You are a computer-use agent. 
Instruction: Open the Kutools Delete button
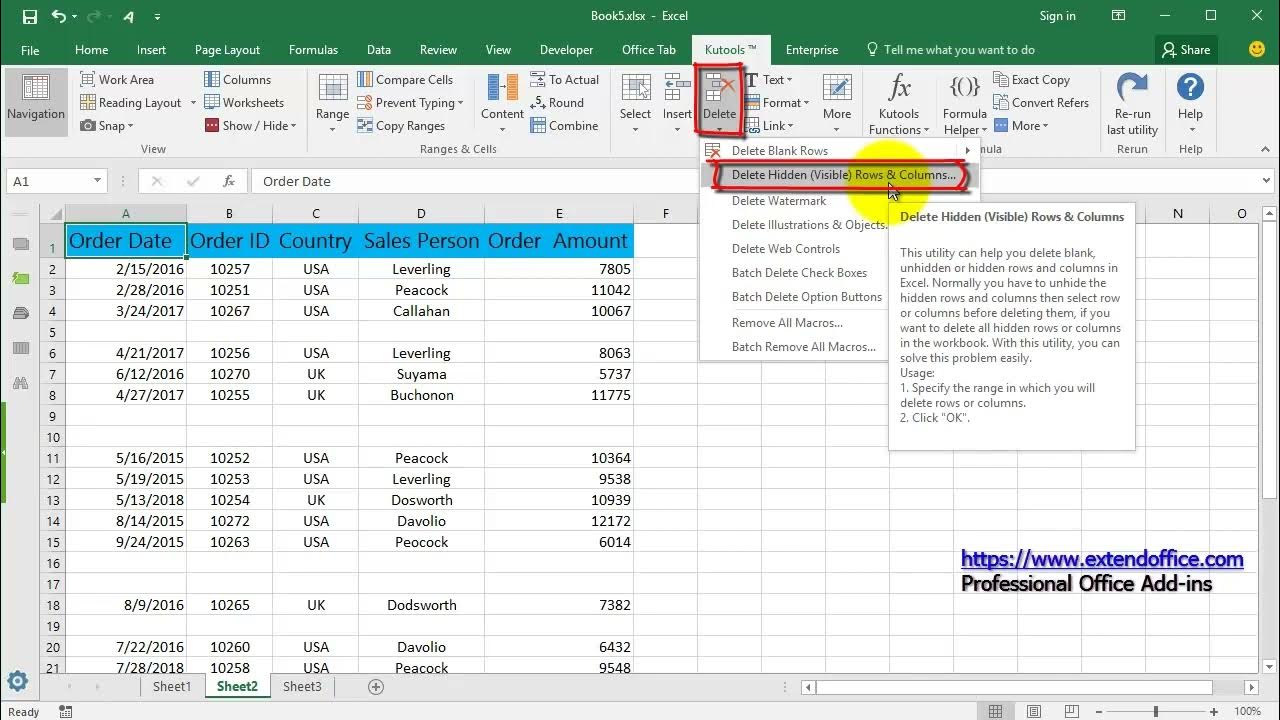click(x=719, y=101)
